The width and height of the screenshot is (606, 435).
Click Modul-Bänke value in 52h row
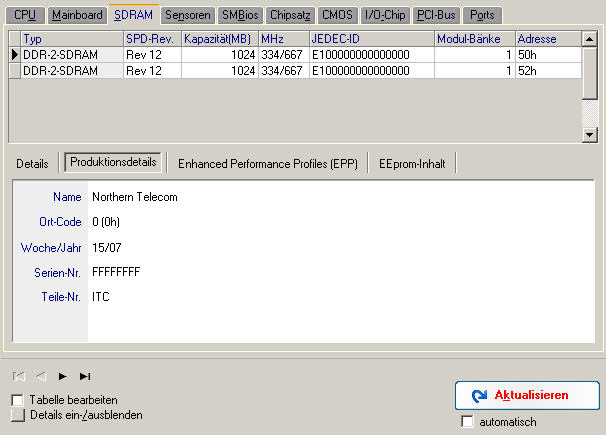coord(475,71)
